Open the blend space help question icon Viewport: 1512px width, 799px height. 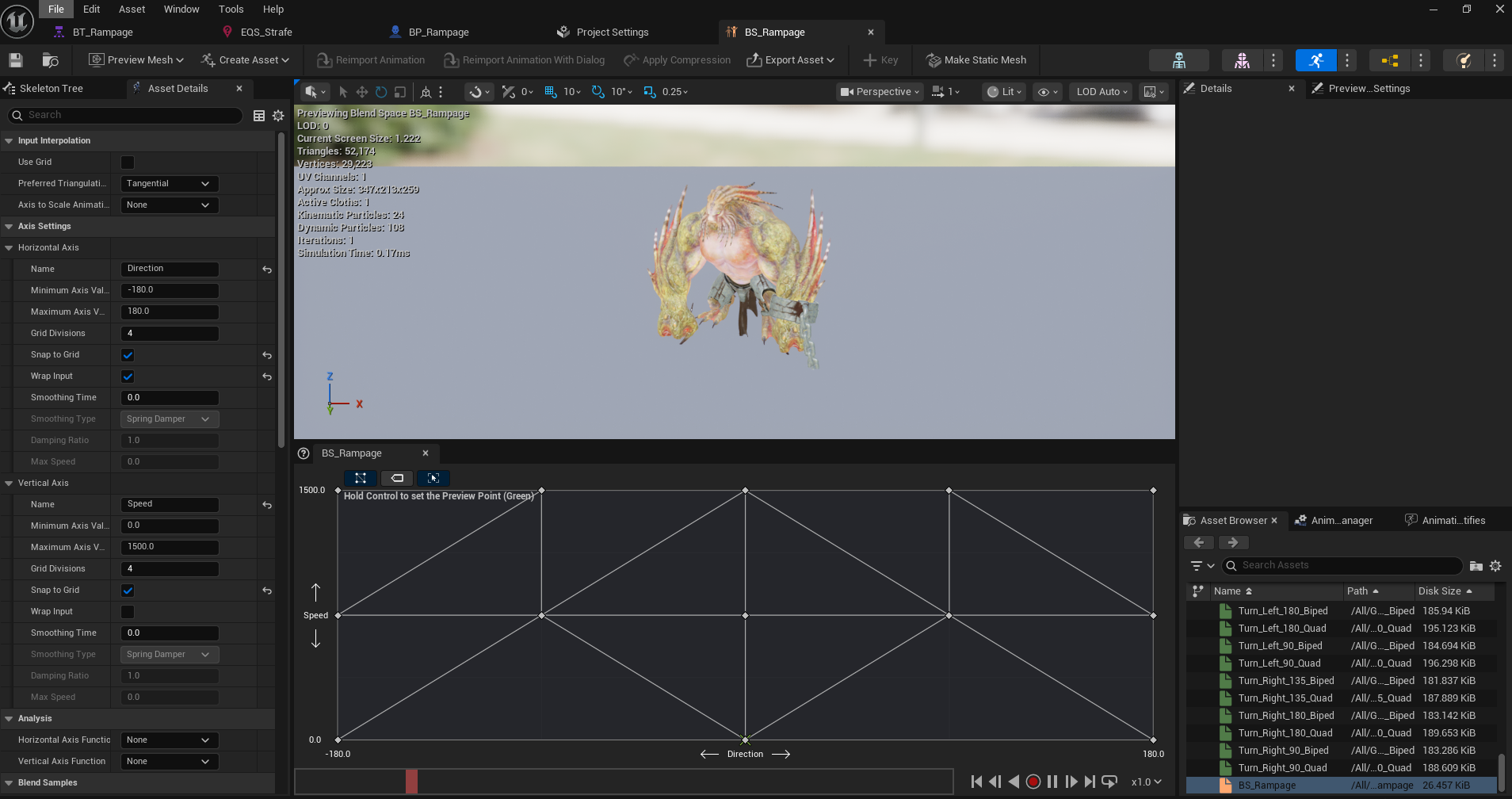click(304, 453)
